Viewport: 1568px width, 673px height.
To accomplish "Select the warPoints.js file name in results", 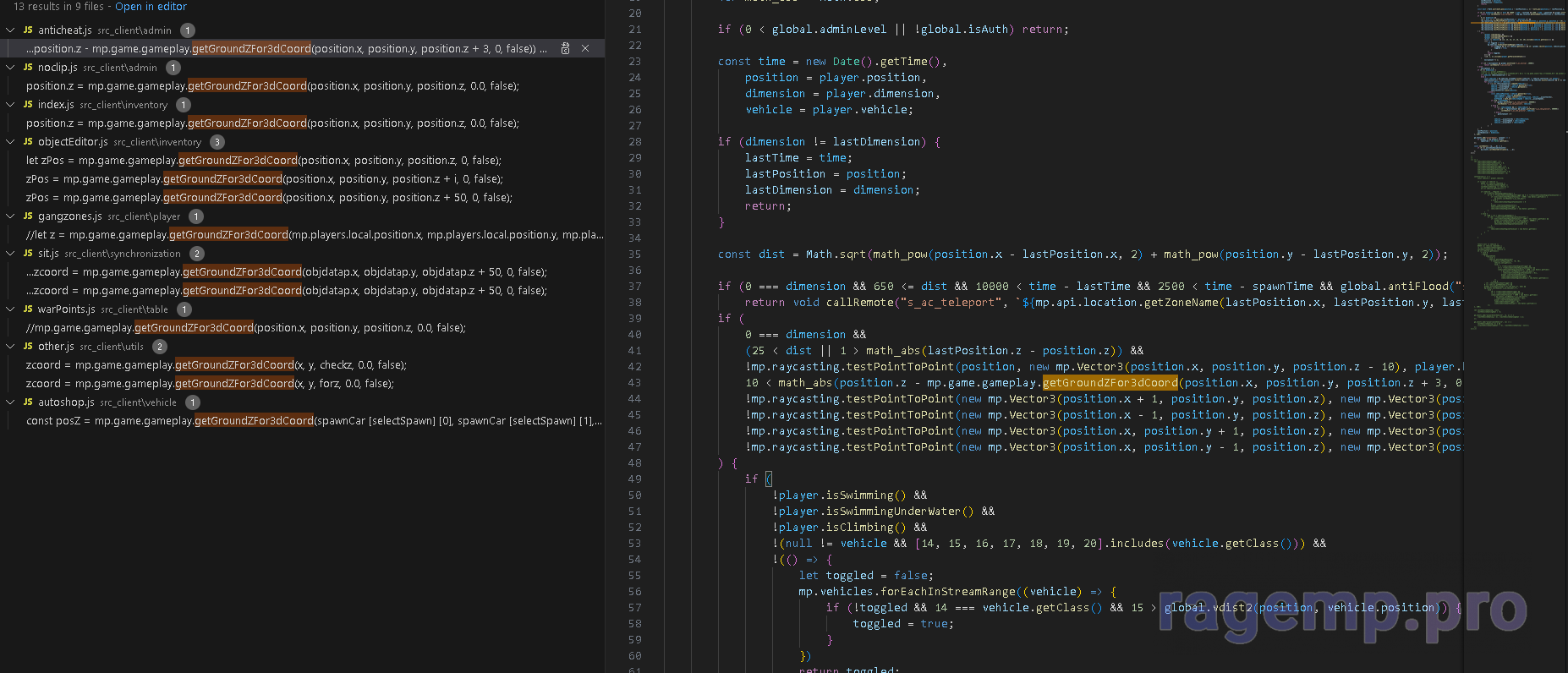I will pos(67,309).
